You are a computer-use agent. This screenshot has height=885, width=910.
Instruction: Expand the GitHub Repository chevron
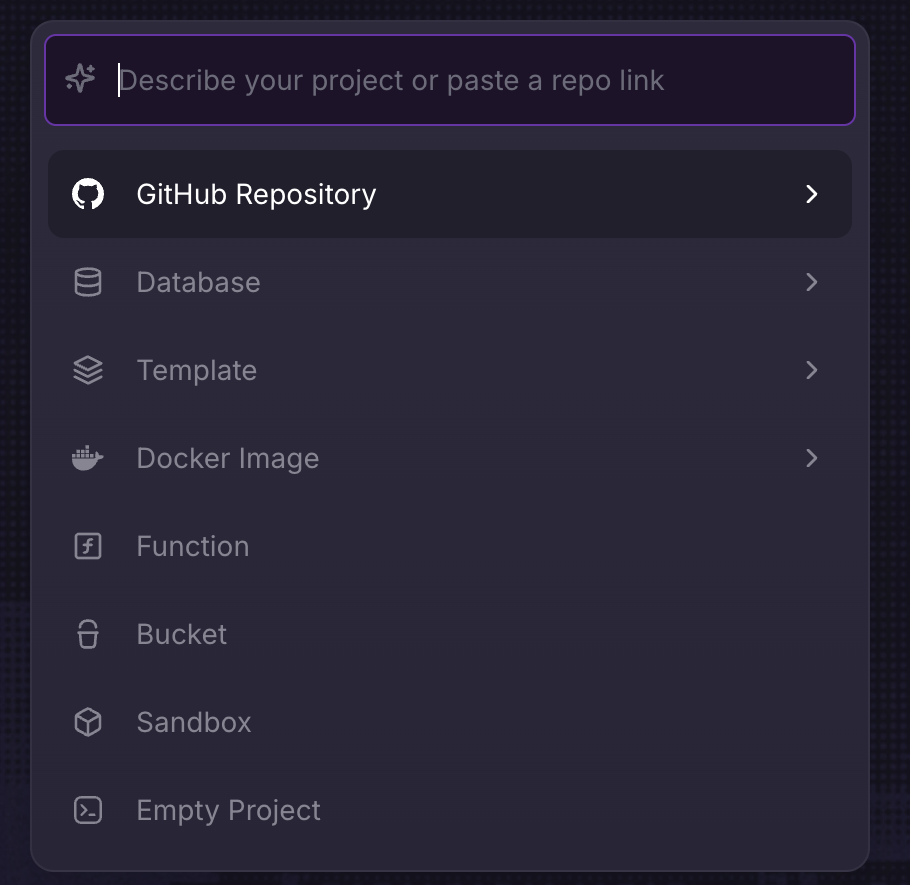click(x=811, y=194)
